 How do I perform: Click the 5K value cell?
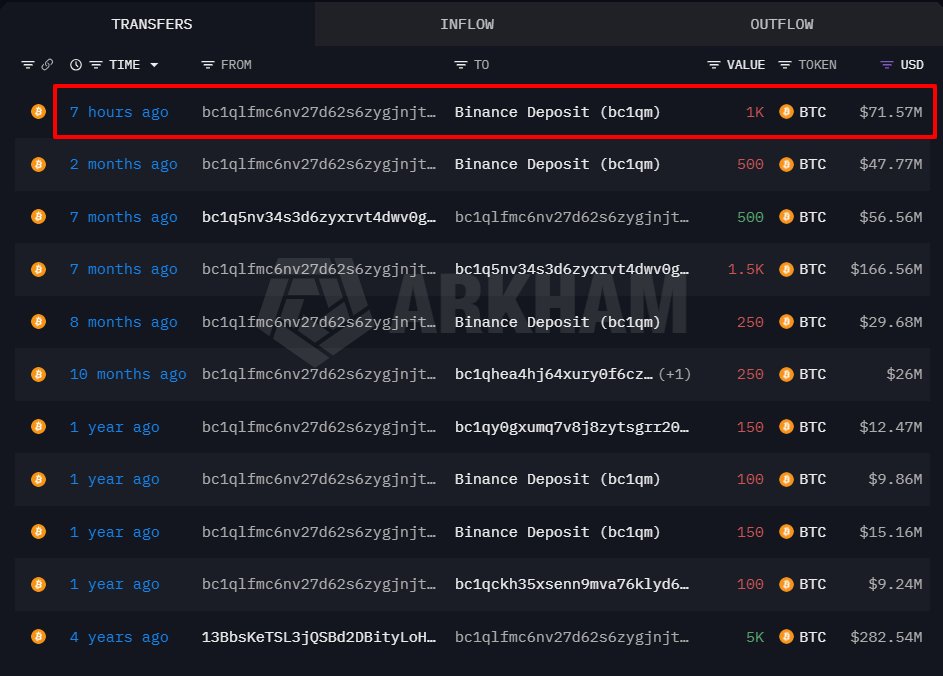point(755,637)
